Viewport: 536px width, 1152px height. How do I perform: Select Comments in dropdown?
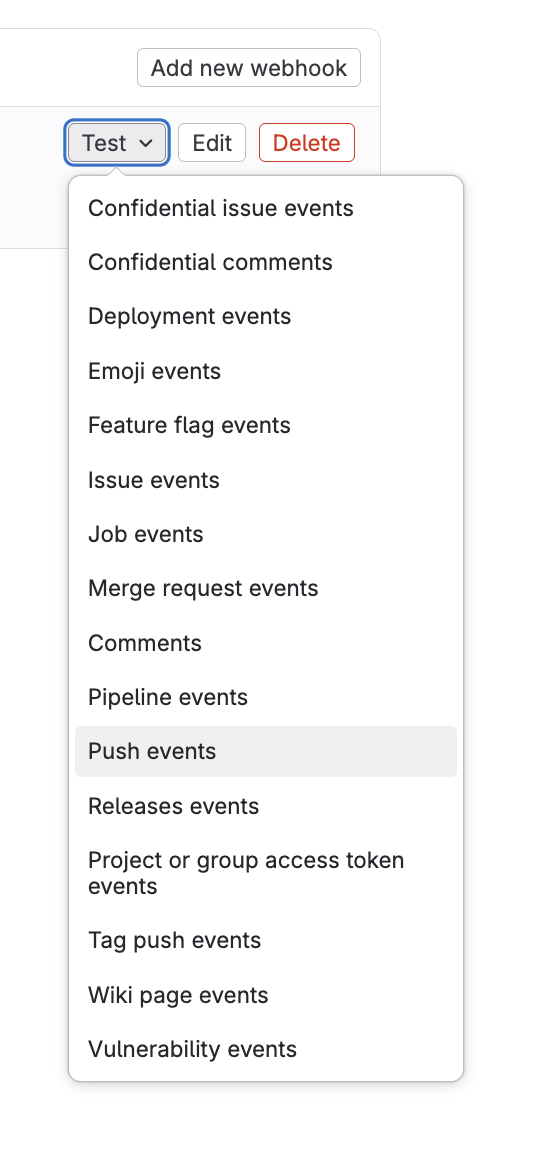[266, 643]
